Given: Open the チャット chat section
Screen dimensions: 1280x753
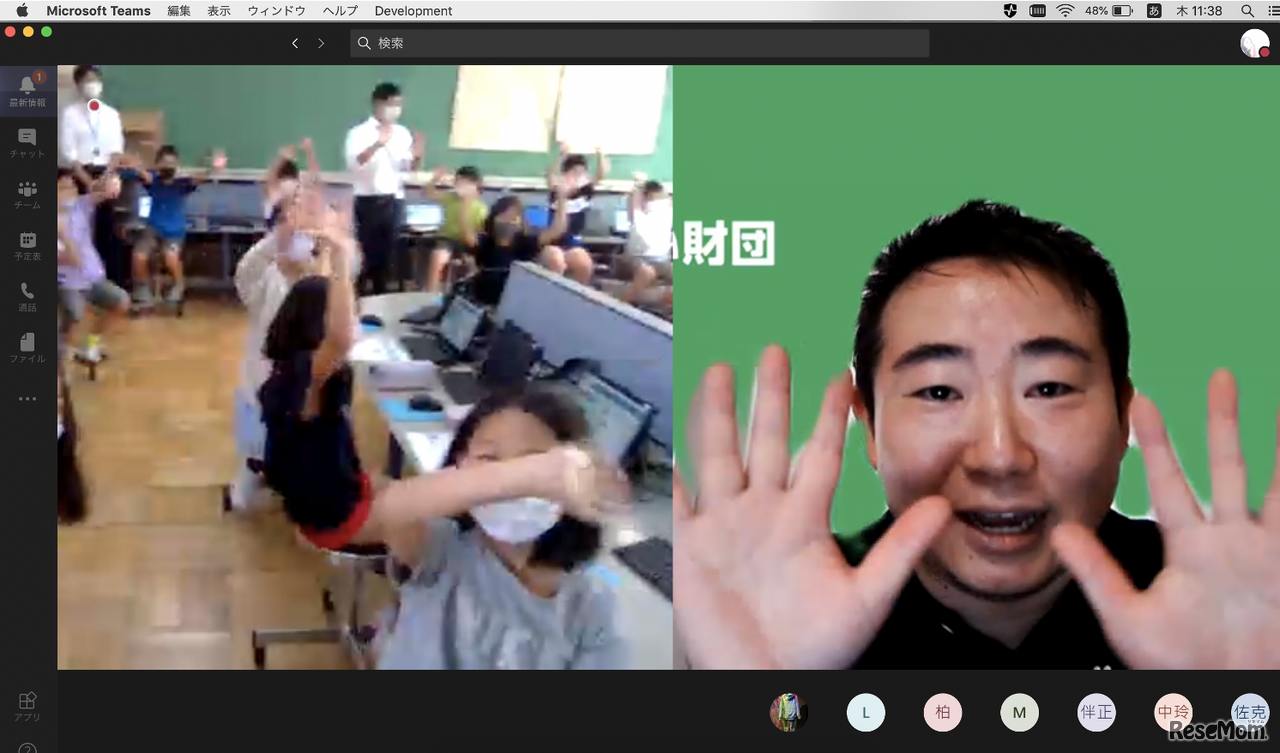Looking at the screenshot, I should [27, 143].
